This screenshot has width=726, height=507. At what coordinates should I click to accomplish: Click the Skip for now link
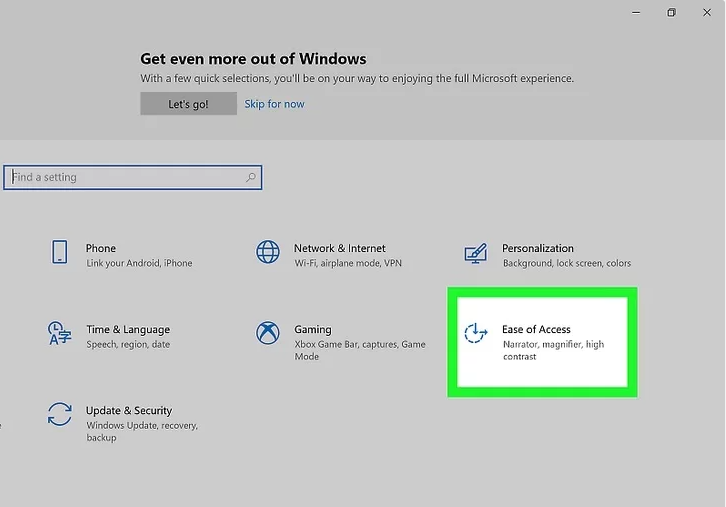[x=275, y=104]
